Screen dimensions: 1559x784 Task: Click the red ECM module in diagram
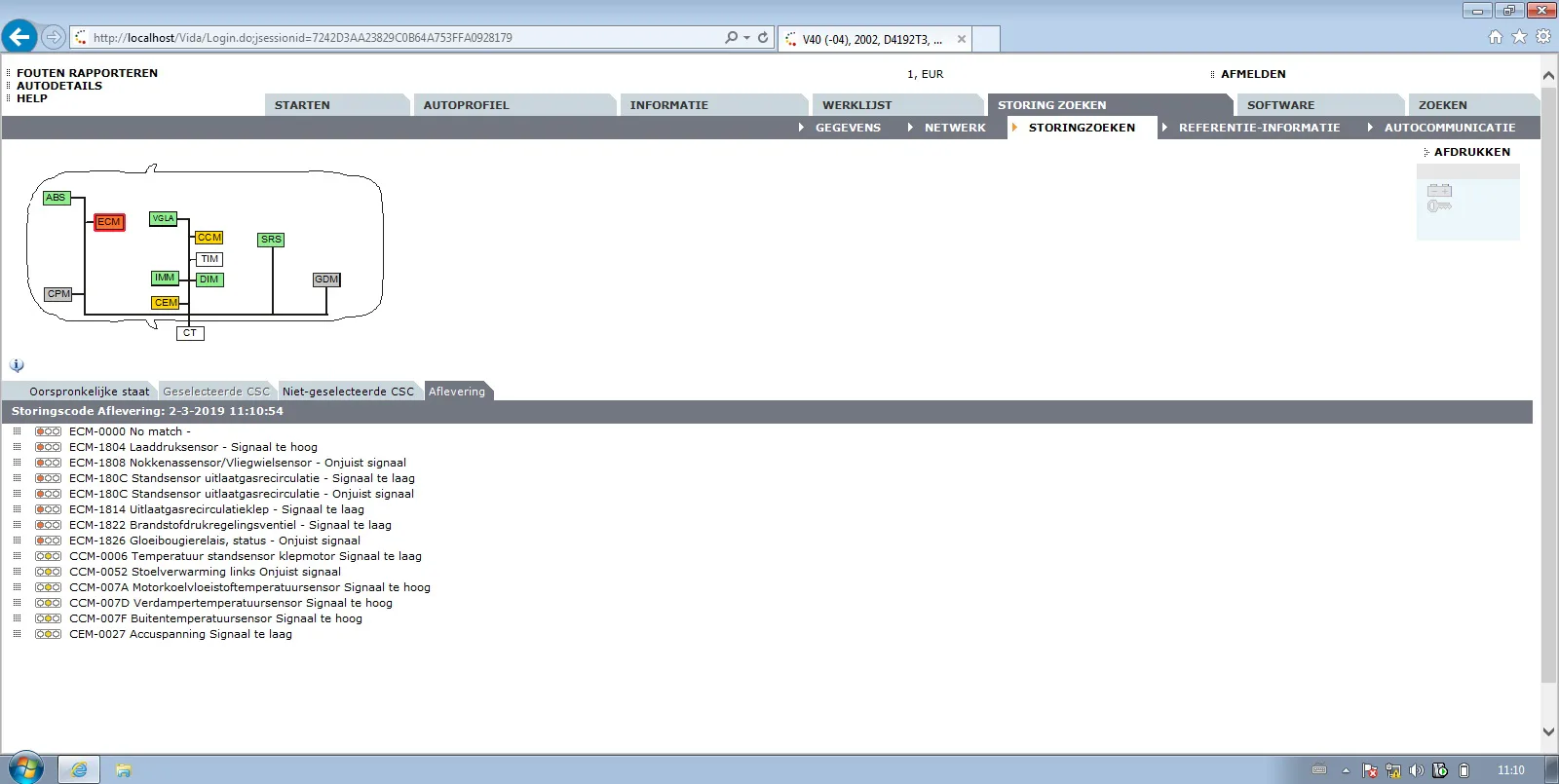tap(109, 222)
